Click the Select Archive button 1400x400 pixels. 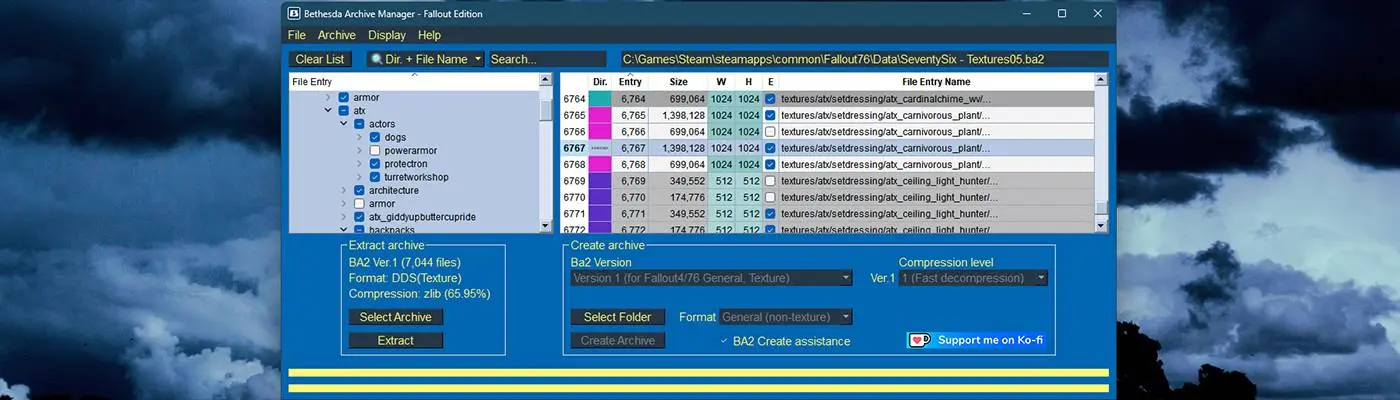pos(396,317)
